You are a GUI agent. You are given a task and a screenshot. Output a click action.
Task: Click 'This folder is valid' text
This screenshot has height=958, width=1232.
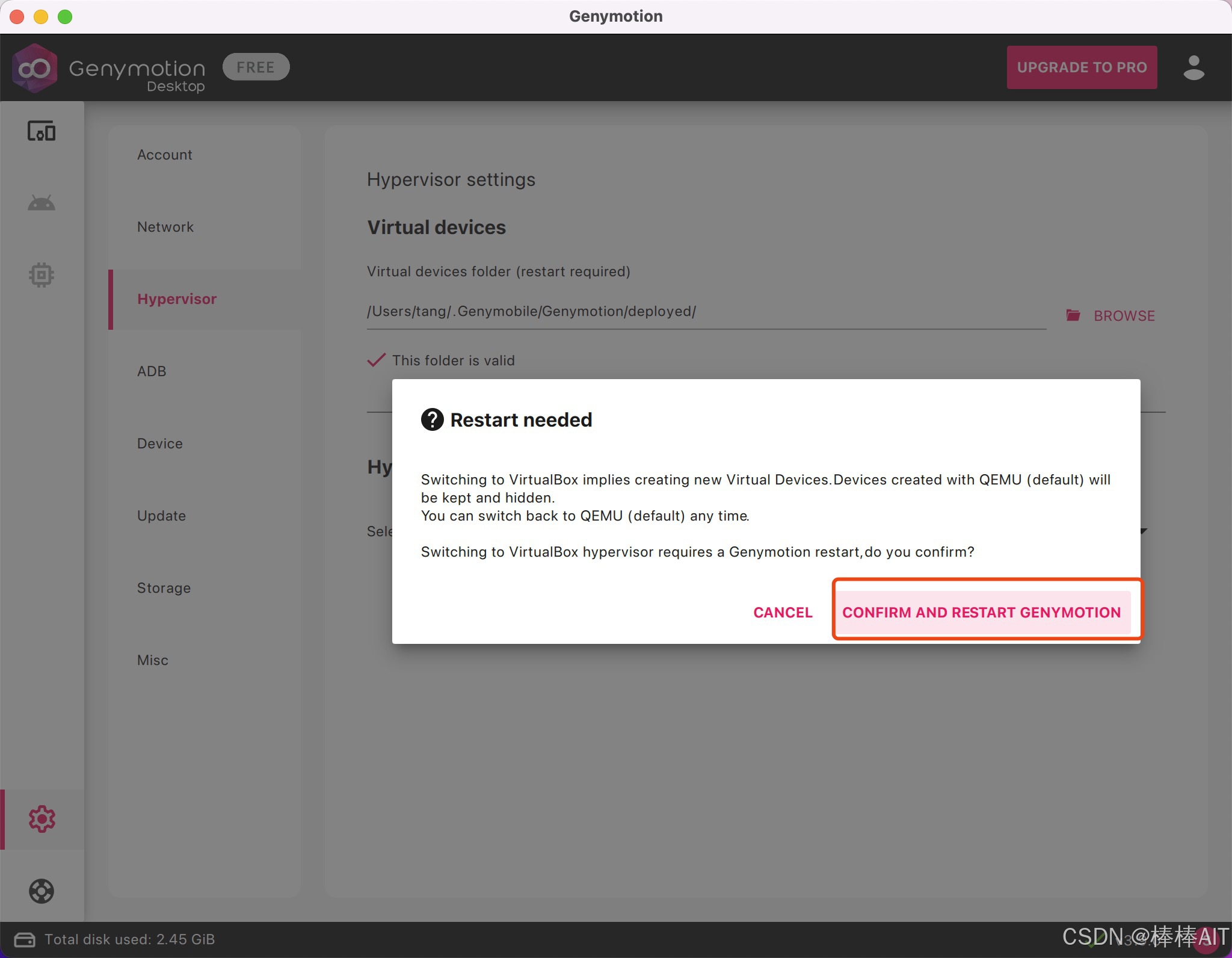[x=454, y=360]
